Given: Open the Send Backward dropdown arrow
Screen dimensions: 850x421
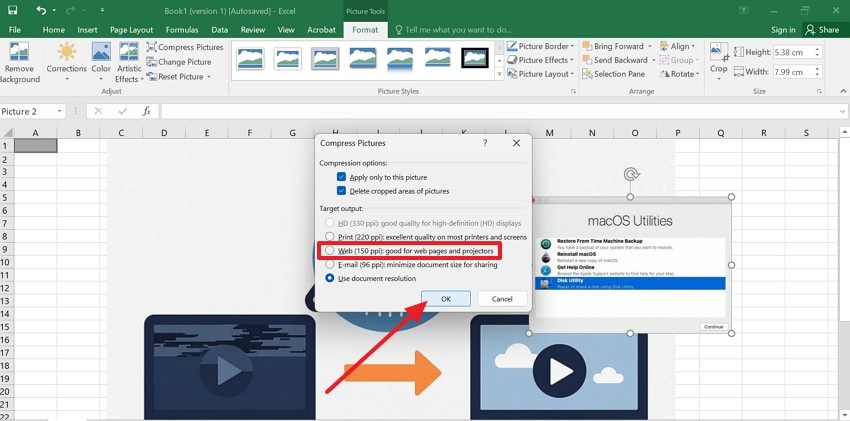Looking at the screenshot, I should [x=653, y=60].
